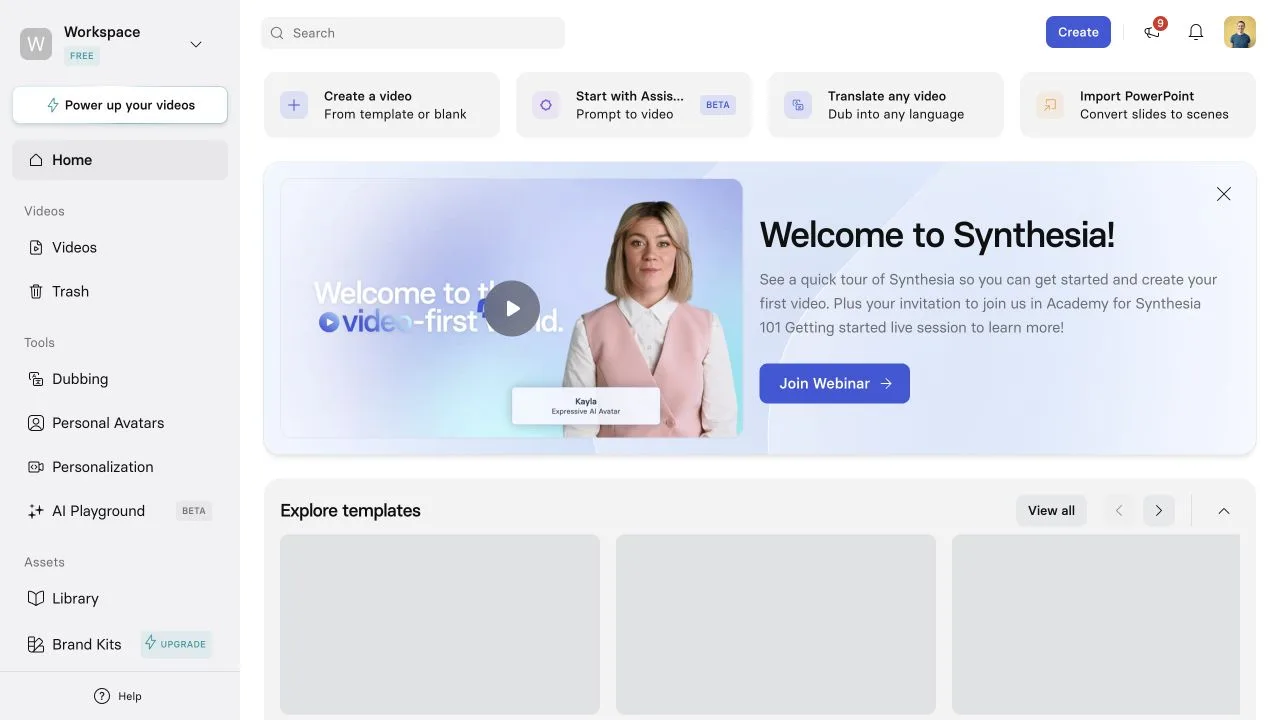Open notifications bell icon
1280x720 pixels.
coord(1196,32)
